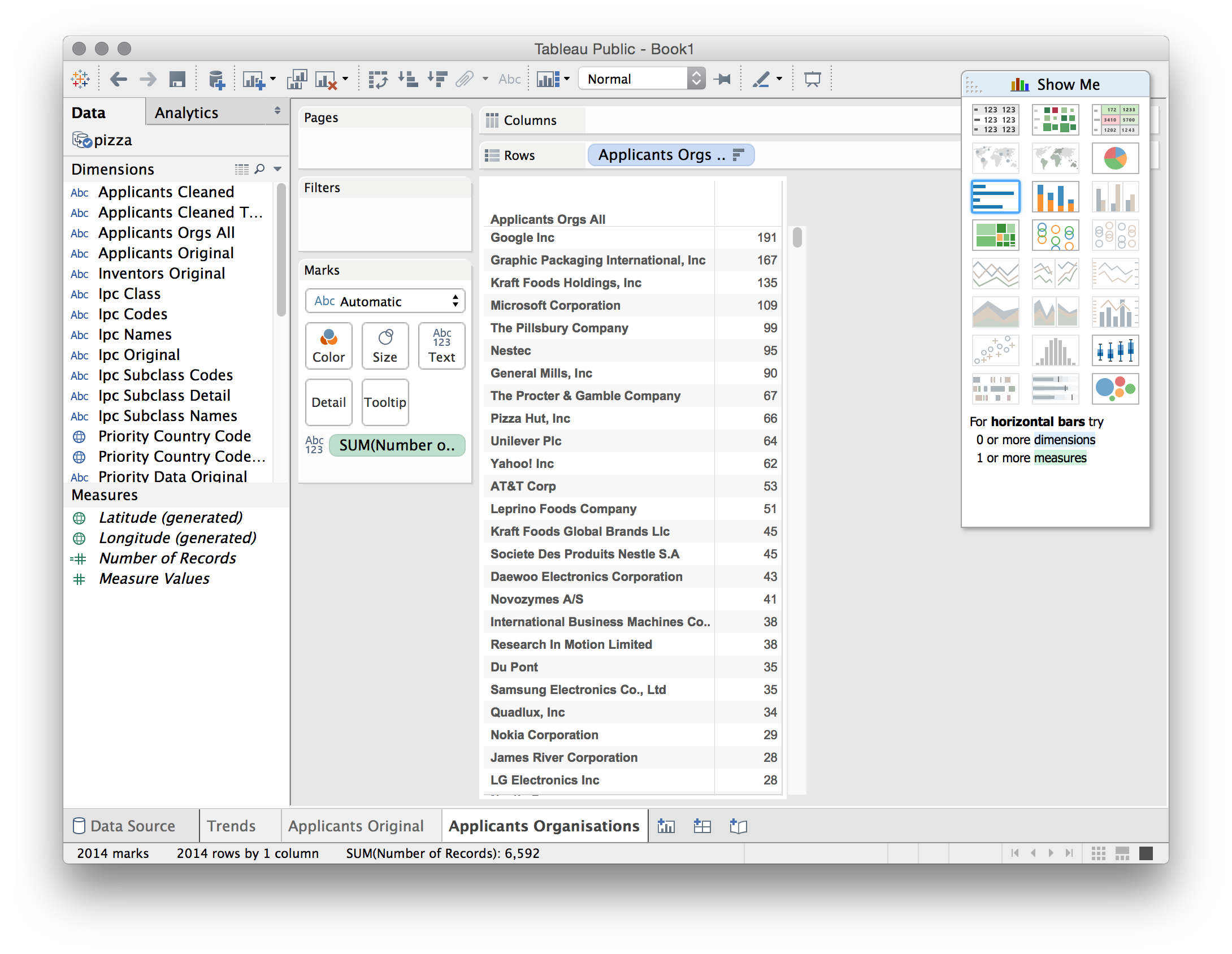Click the New worksheet toolbar icon
The image size is (1232, 954).
[254, 80]
